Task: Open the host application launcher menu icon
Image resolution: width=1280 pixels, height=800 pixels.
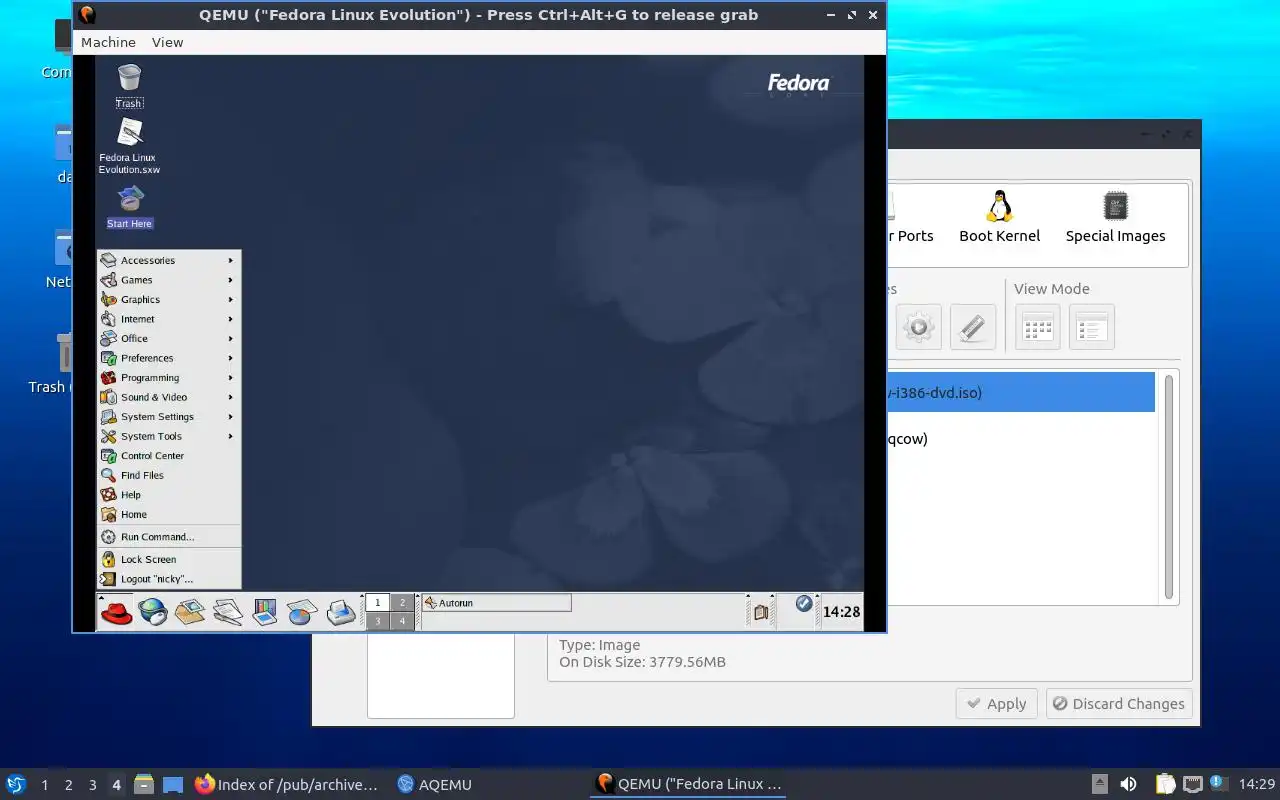Action: pos(16,784)
